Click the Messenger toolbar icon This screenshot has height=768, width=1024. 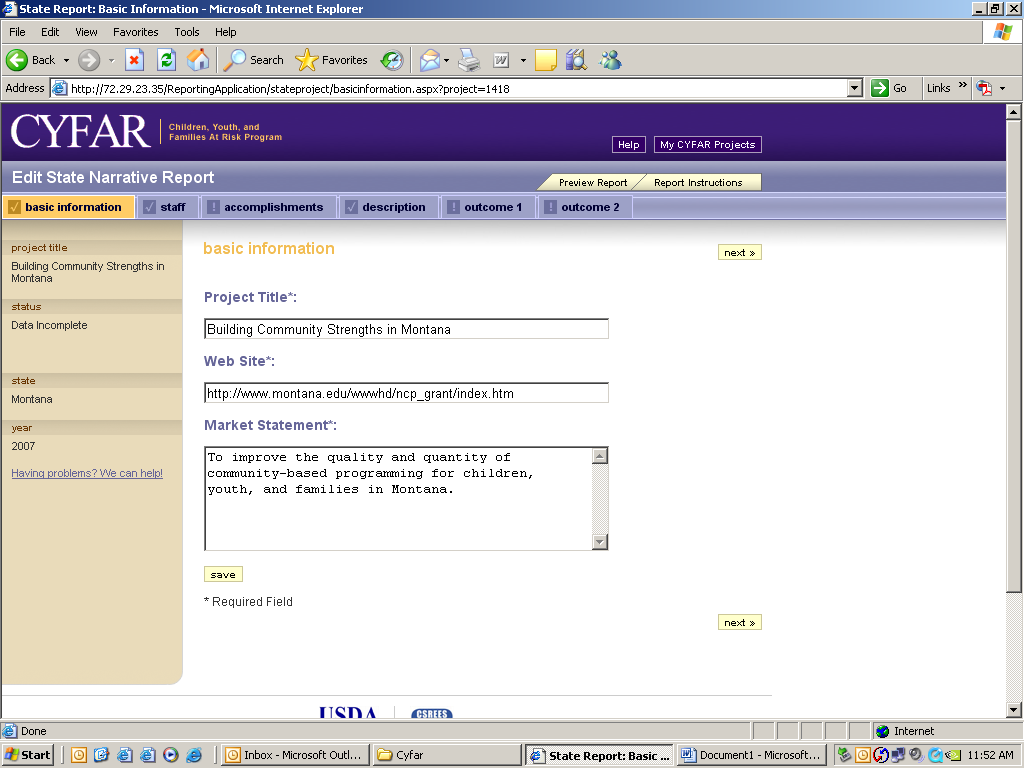(x=610, y=60)
